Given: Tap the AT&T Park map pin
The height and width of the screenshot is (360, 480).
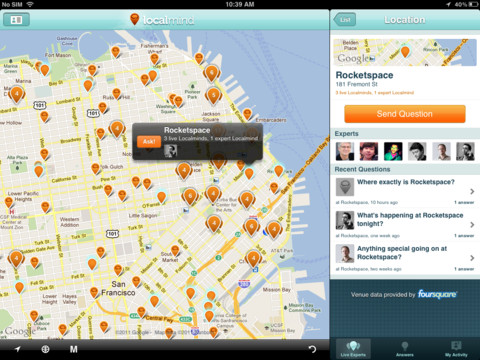Looking at the screenshot, I should pos(253,259).
